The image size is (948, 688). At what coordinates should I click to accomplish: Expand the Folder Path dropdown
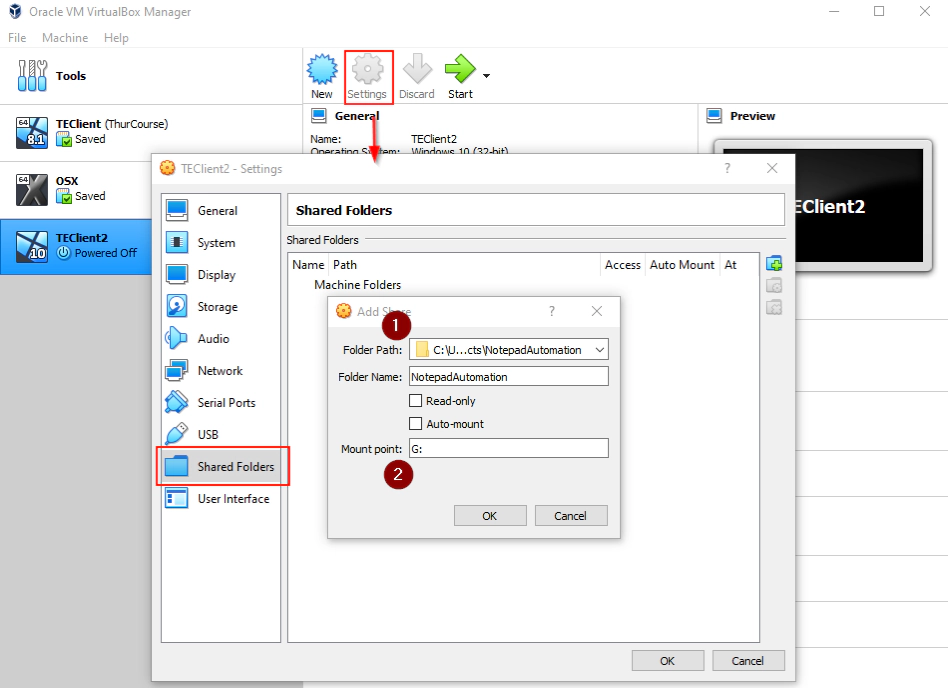click(x=599, y=350)
